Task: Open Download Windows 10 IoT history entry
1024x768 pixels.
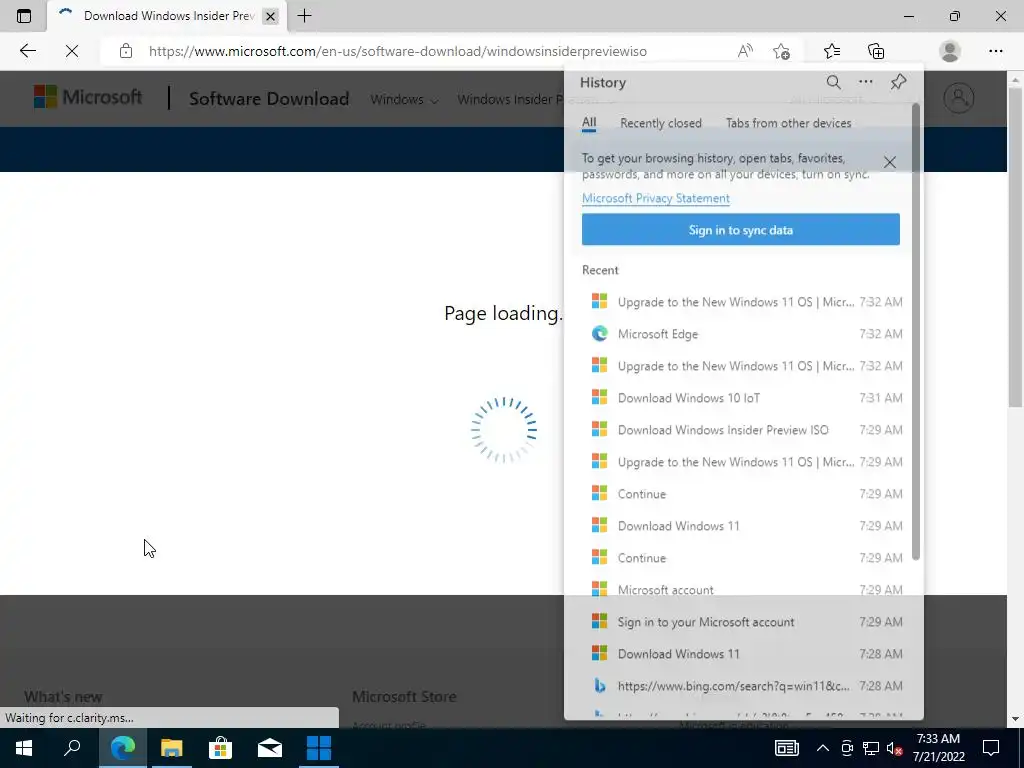Action: point(746,398)
